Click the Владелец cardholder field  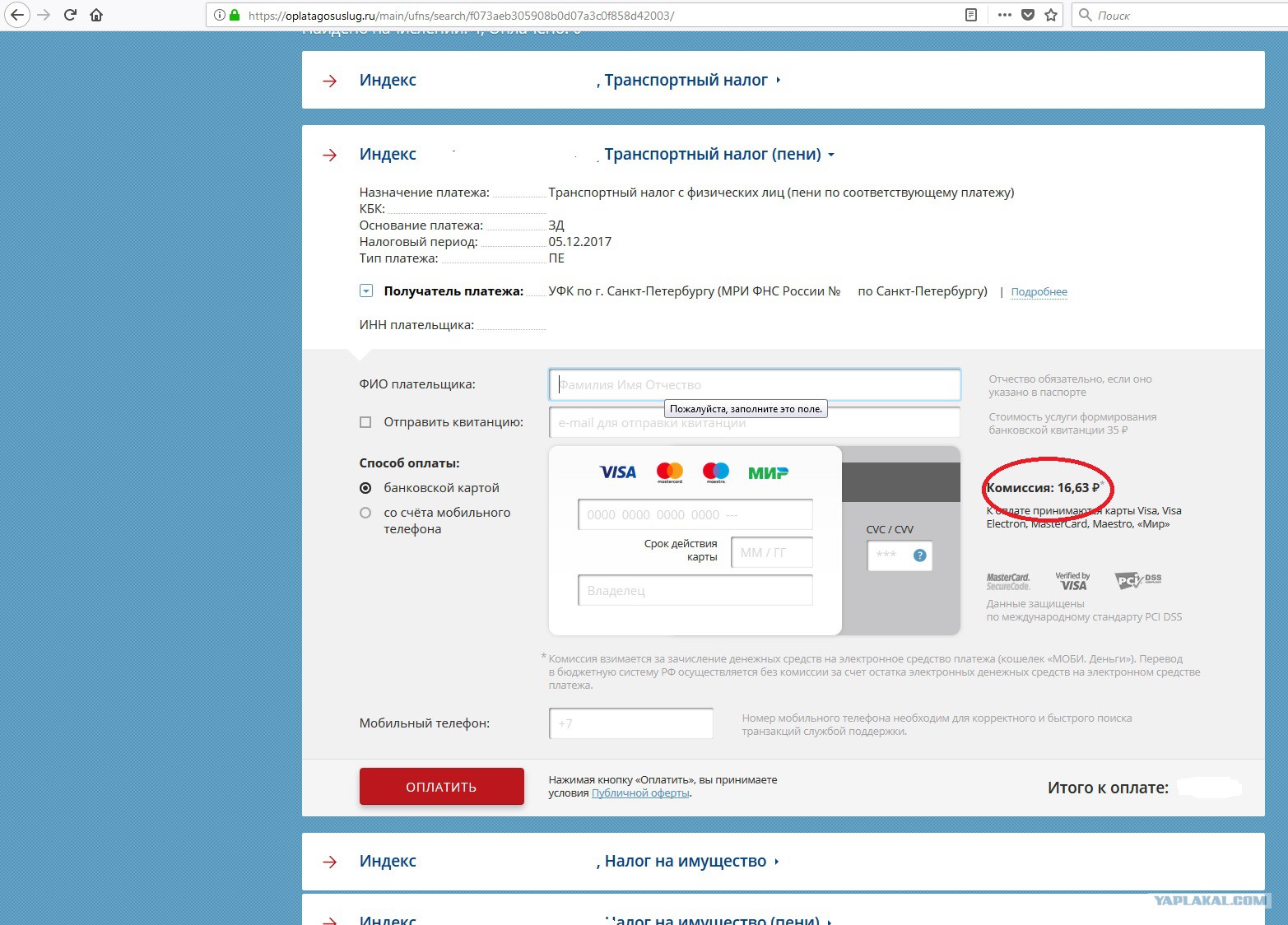695,590
